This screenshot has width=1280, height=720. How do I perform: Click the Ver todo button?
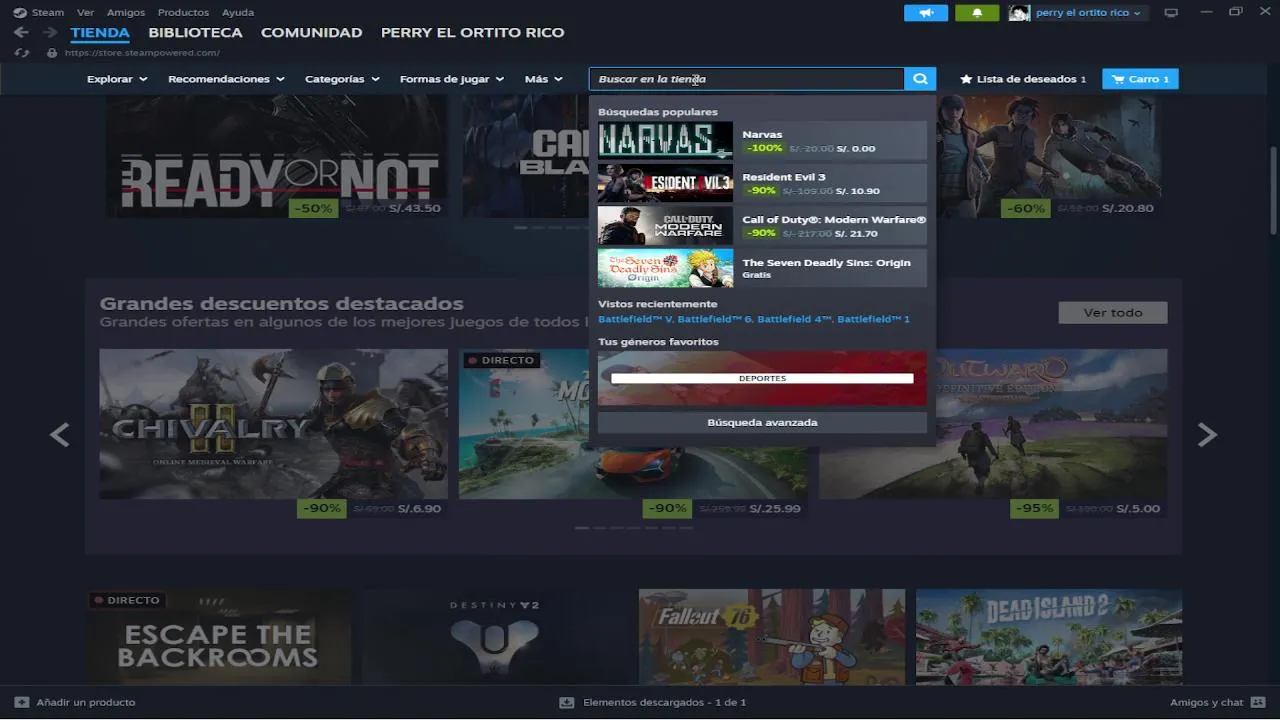[x=1113, y=313]
